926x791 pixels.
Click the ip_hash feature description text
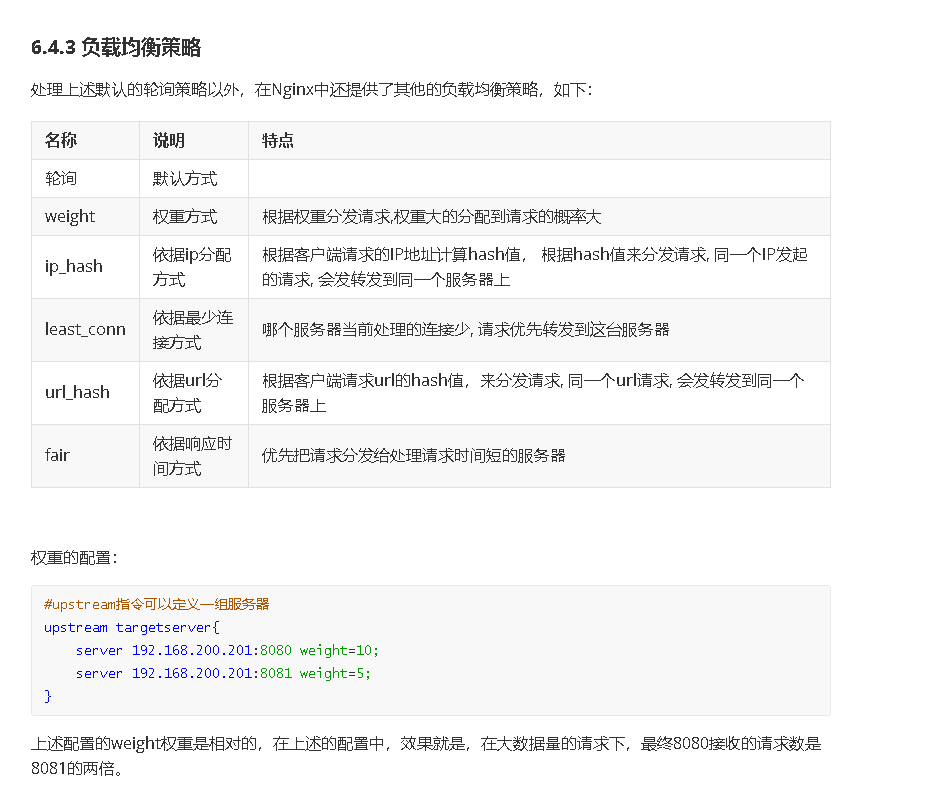tap(534, 267)
